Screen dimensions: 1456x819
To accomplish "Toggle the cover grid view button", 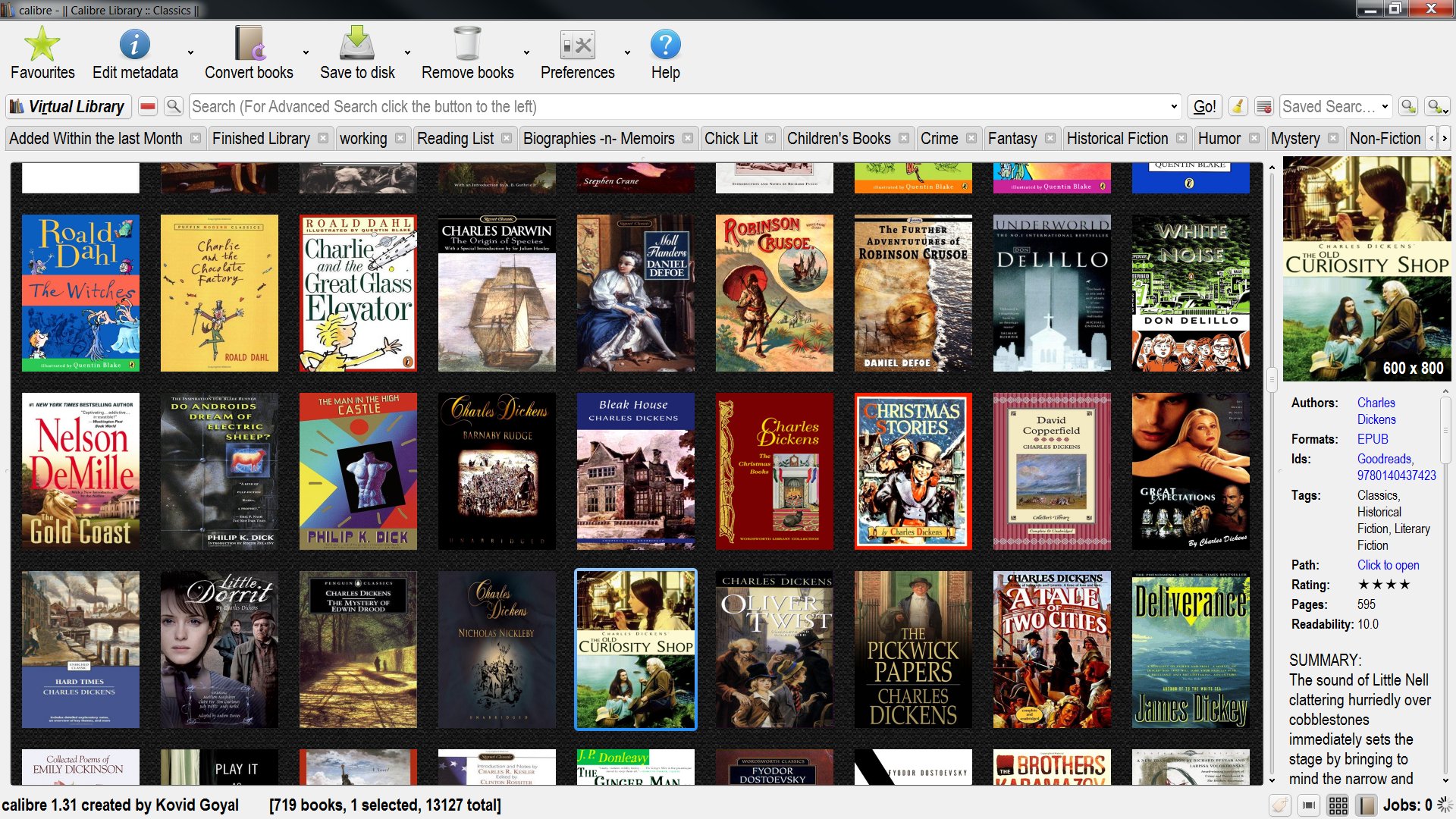I will pos(1338,805).
